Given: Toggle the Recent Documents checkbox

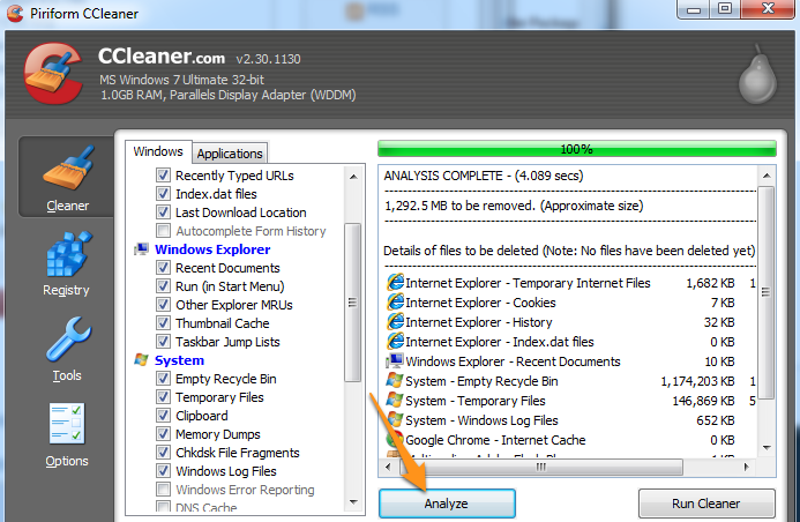Looking at the screenshot, I should [x=163, y=267].
